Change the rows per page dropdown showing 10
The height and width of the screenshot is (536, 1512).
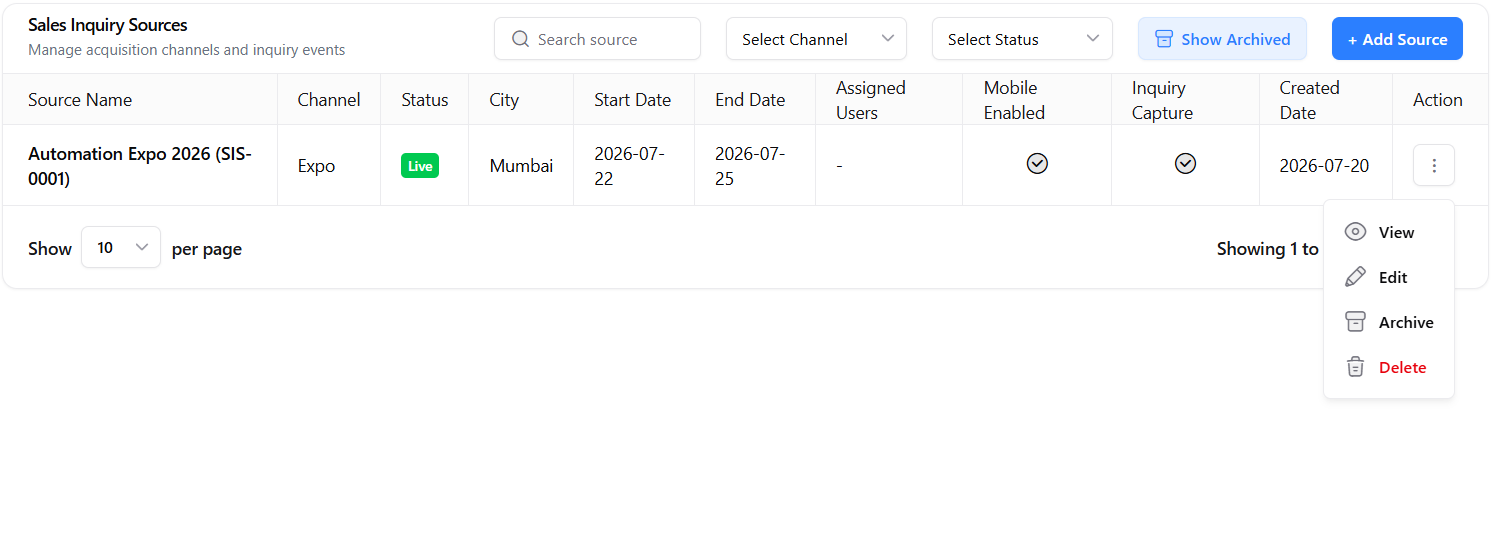121,247
